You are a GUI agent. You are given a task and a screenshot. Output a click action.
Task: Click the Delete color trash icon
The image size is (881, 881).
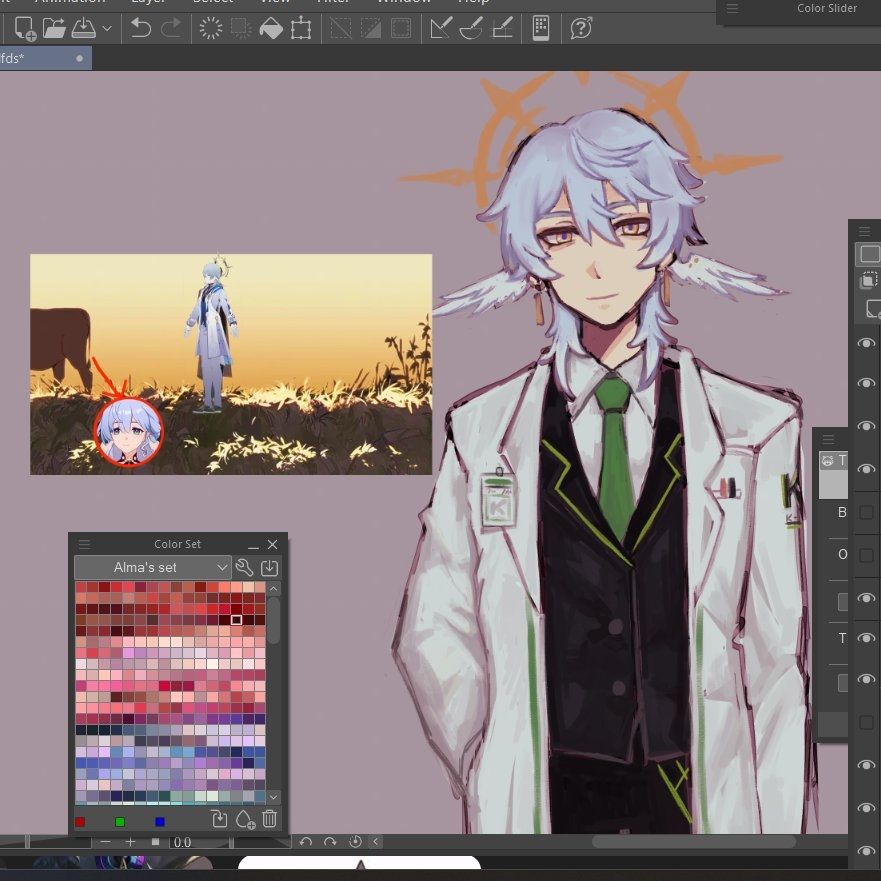click(x=270, y=819)
